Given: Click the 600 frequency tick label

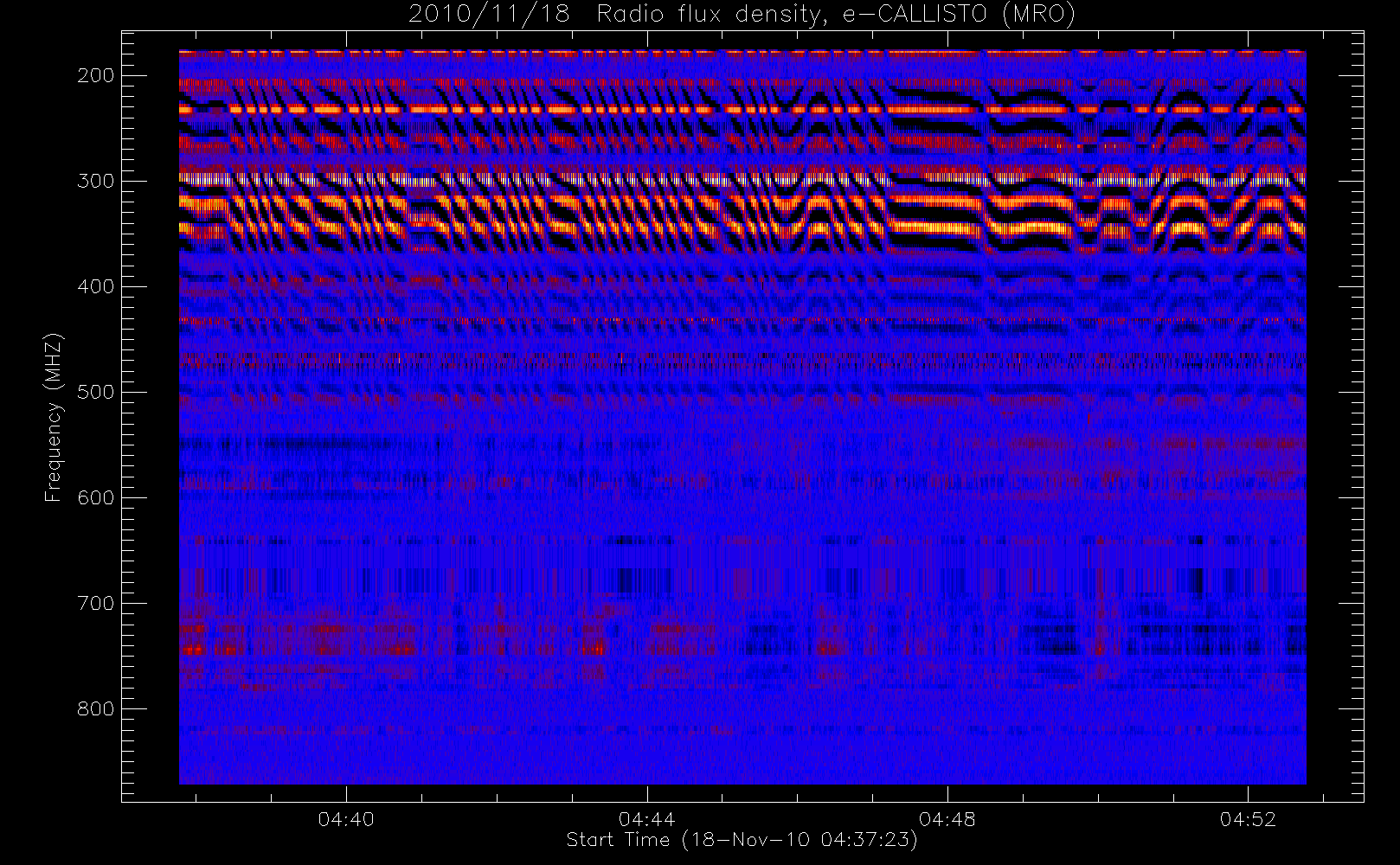Looking at the screenshot, I should 96,497.
